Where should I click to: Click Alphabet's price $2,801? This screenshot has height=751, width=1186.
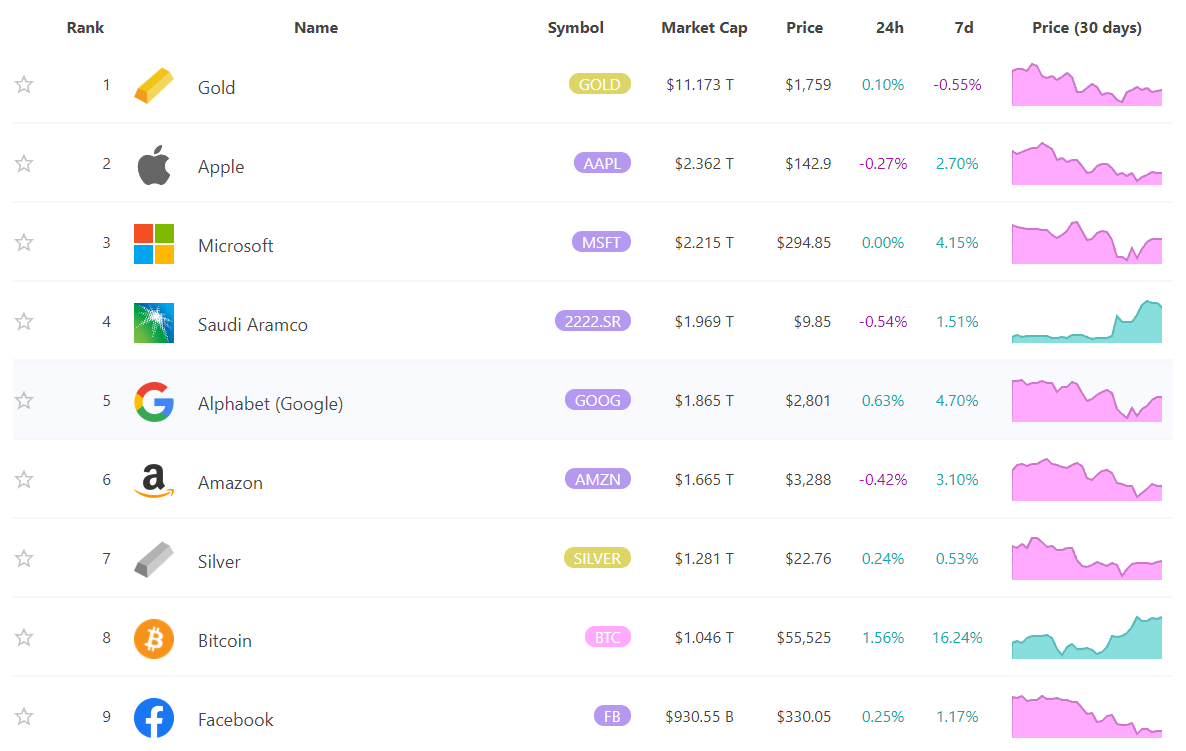point(808,401)
